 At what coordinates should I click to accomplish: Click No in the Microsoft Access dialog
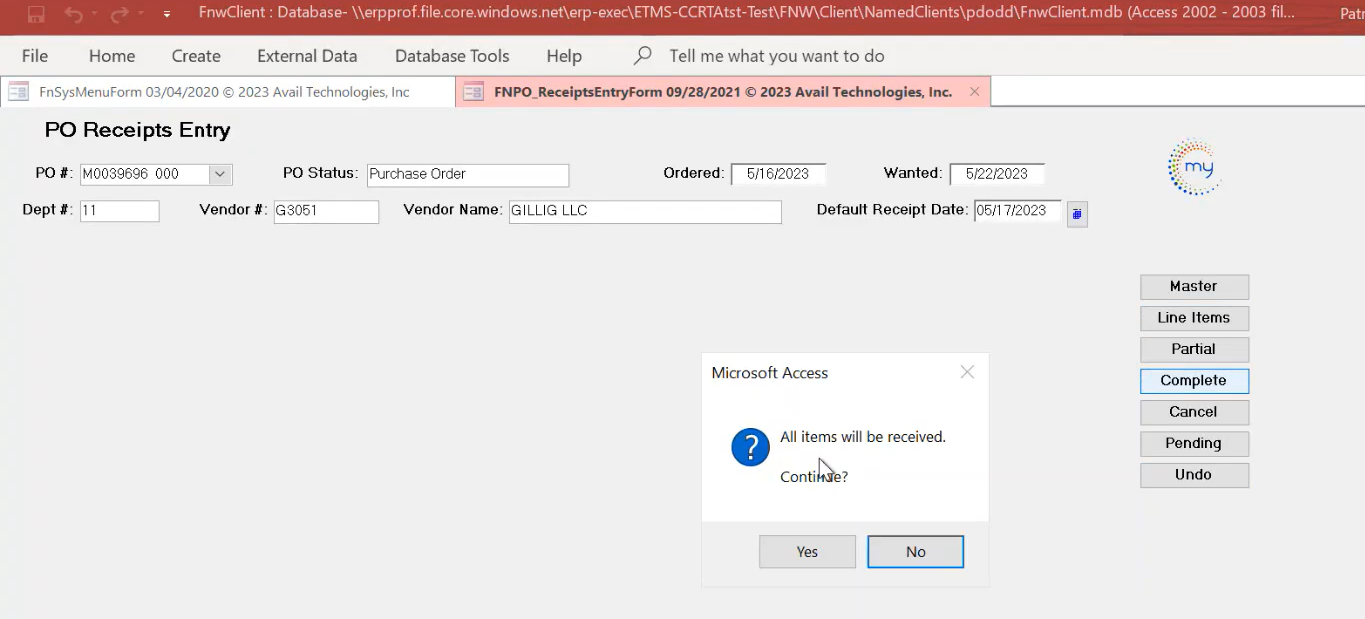[915, 552]
